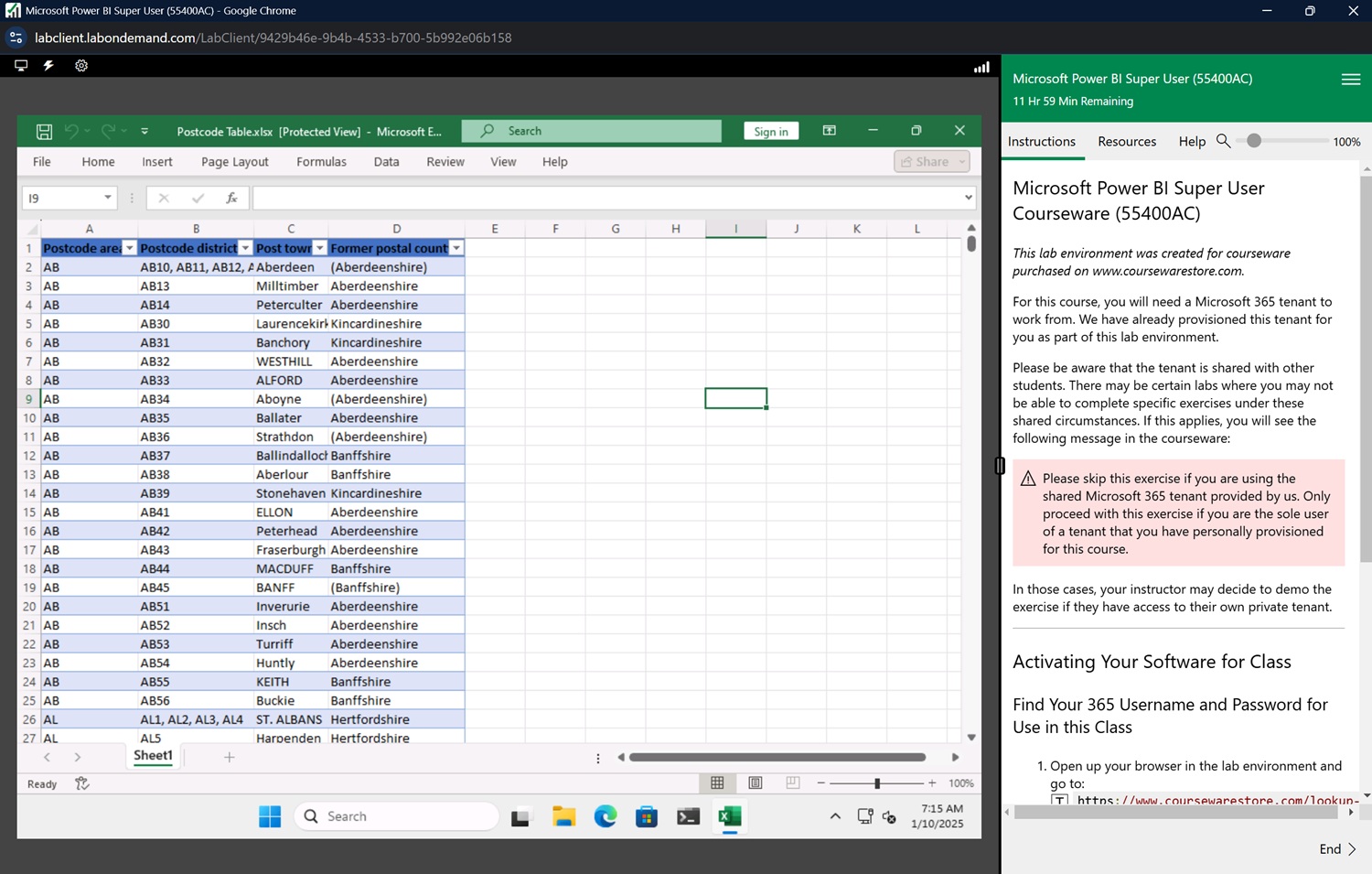Click the Undo arrow in Excel

[x=71, y=131]
